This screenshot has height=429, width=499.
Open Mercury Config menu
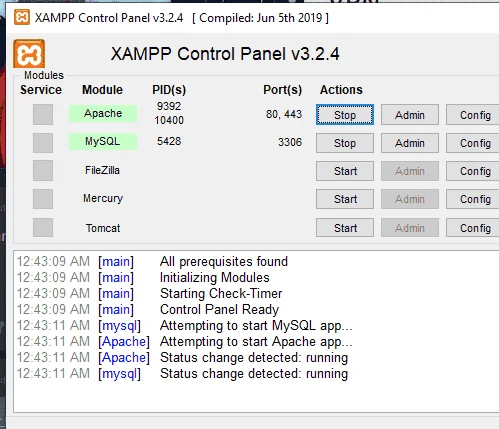pos(473,199)
